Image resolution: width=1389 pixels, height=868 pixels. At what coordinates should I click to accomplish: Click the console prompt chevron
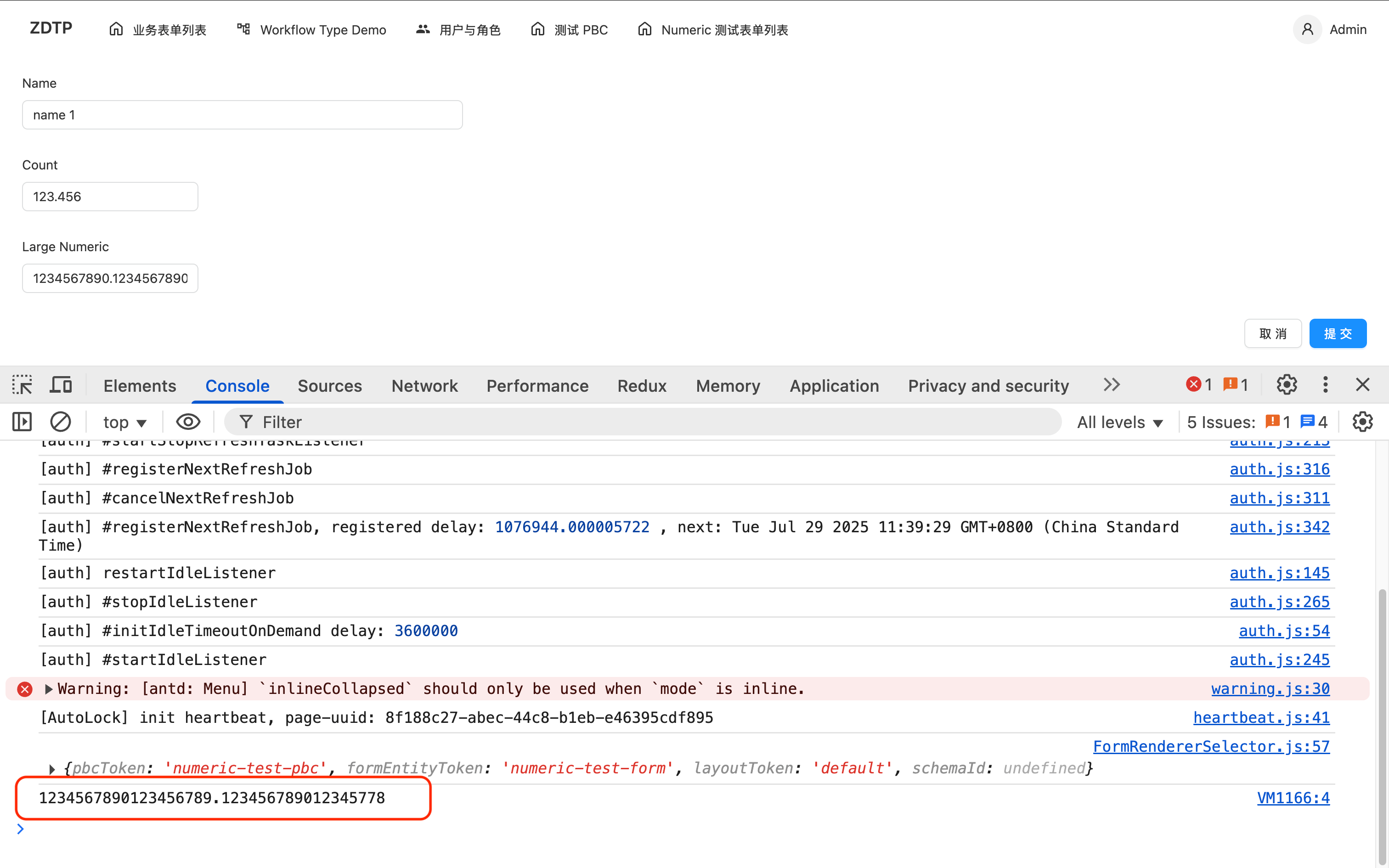(x=21, y=829)
